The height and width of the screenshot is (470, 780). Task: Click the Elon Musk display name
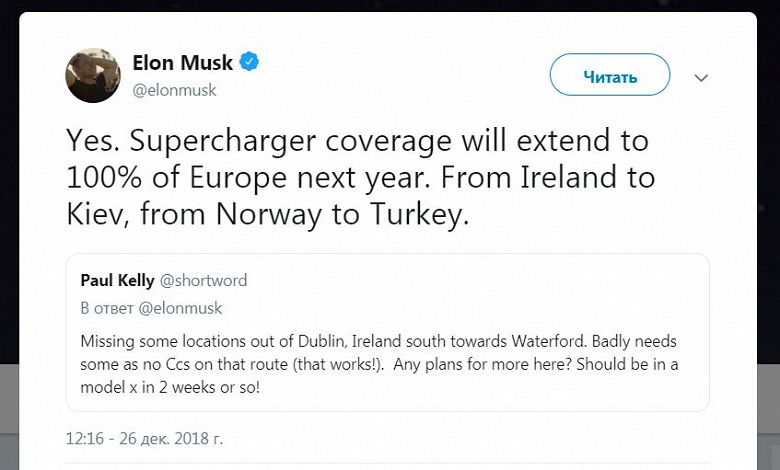click(x=183, y=63)
